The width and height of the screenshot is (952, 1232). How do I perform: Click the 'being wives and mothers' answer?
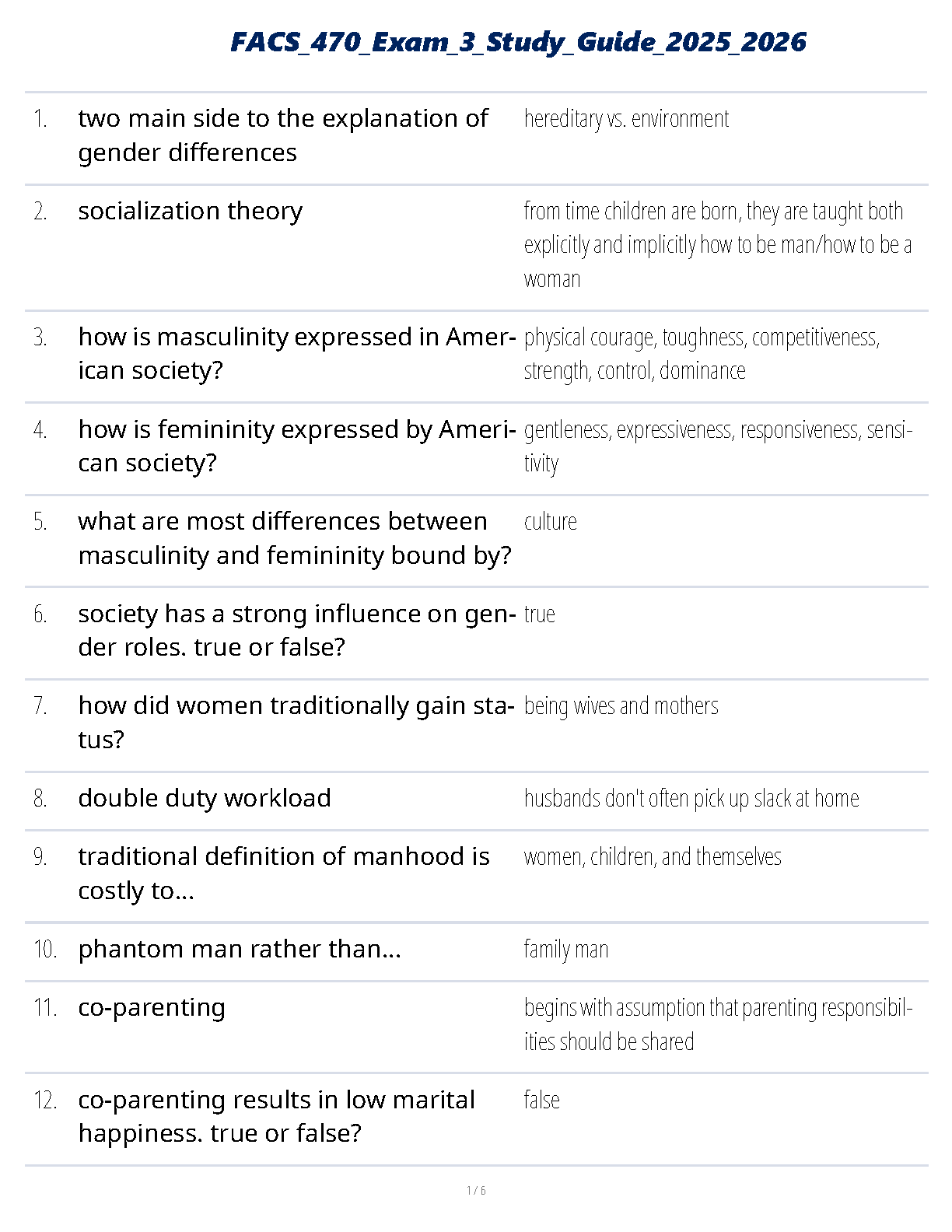(x=621, y=706)
